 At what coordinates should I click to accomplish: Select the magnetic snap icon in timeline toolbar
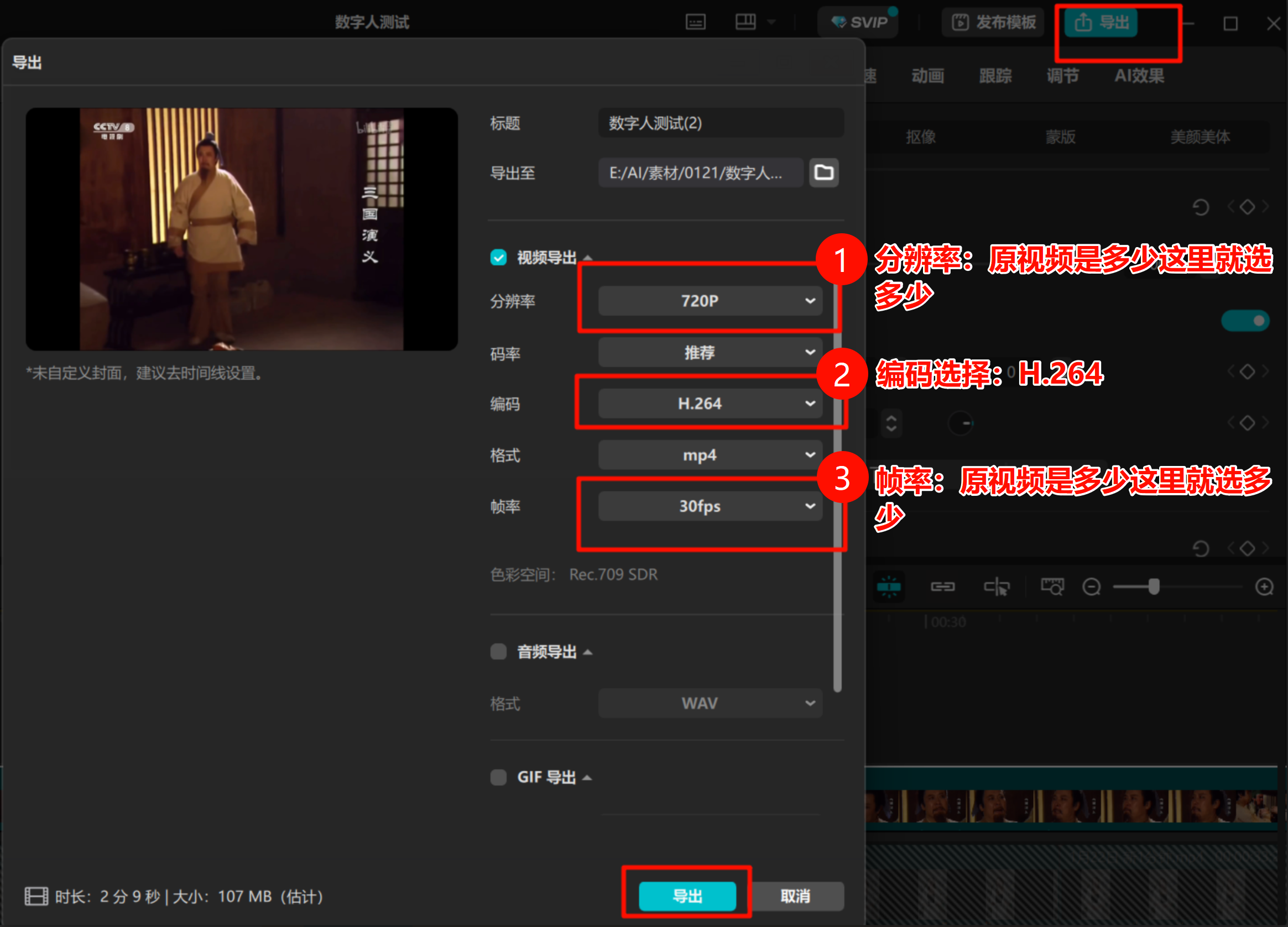[889, 586]
